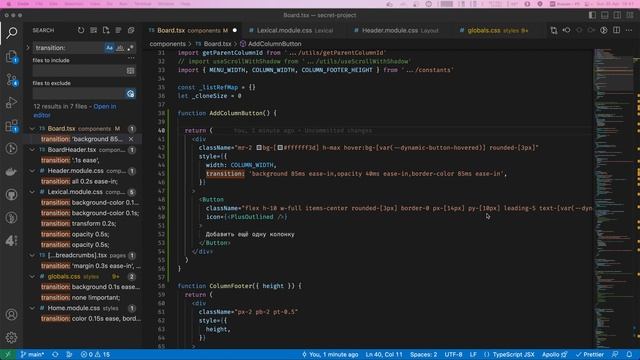Image resolution: width=640 pixels, height=360 pixels.
Task: Click color swatch before #ffffff3d on line 42
Action: pyautogui.click(x=280, y=148)
